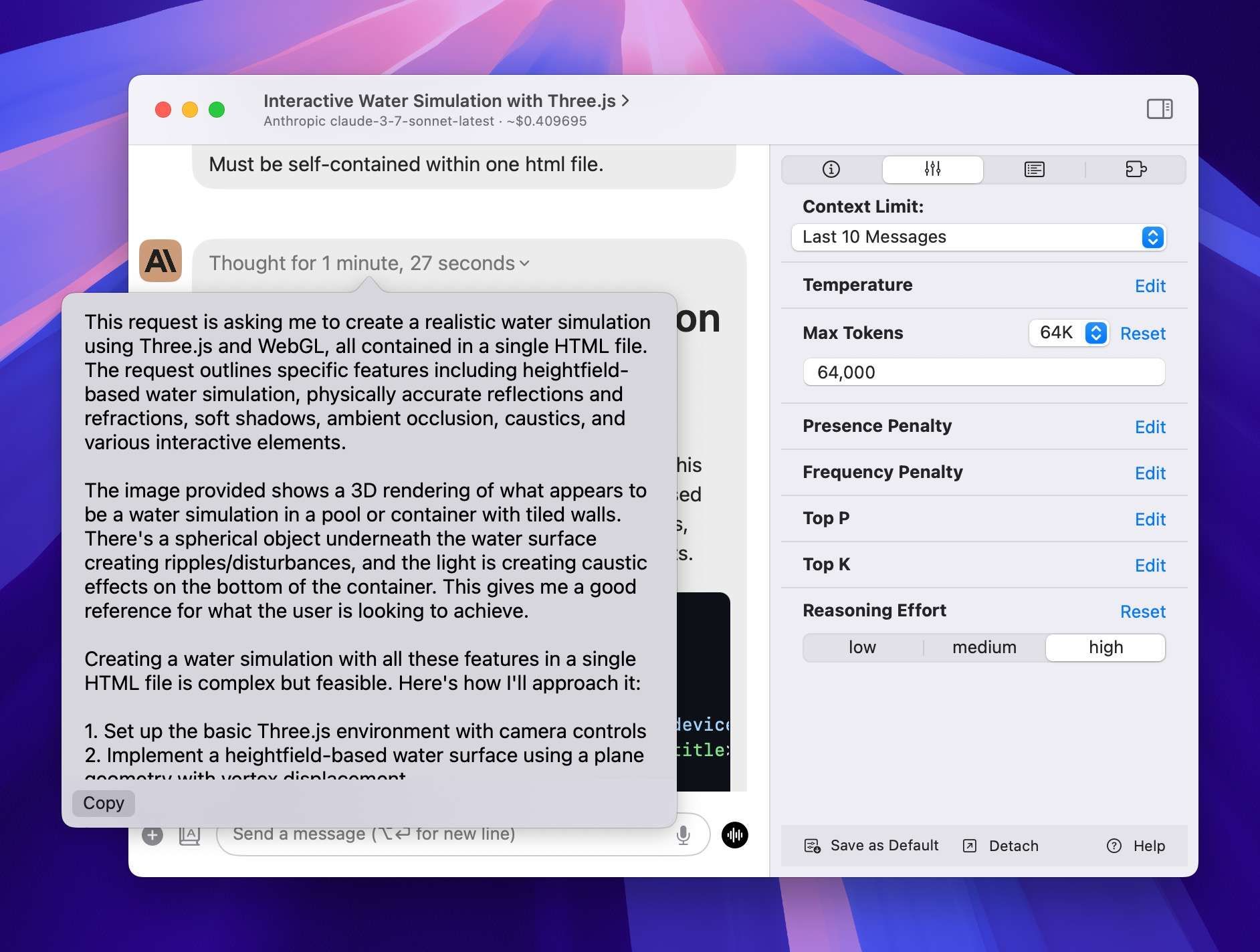
Task: Toggle the right sidebar panel icon
Action: click(x=1159, y=109)
